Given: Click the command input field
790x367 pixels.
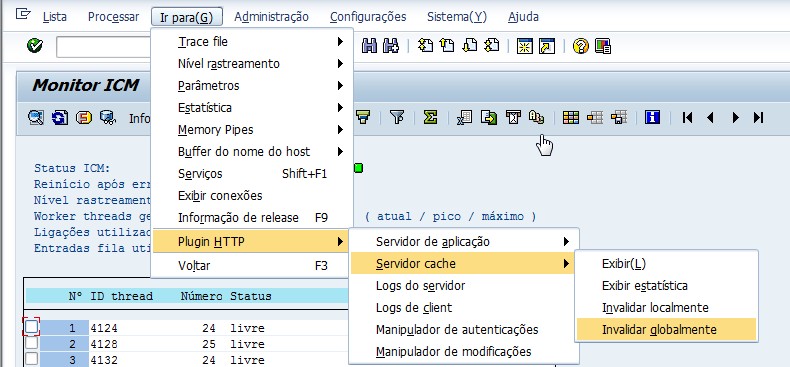Looking at the screenshot, I should (104, 47).
